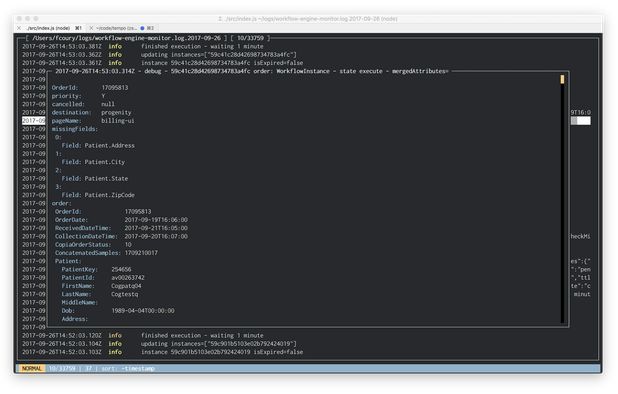Click 'Field: Patient.ZipCode' entry

click(x=98, y=195)
